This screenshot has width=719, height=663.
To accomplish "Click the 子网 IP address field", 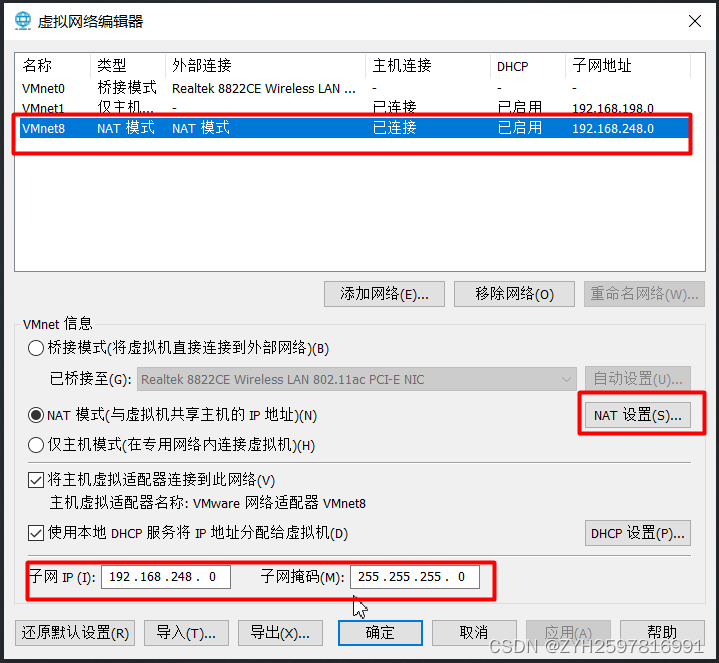I will pos(166,577).
